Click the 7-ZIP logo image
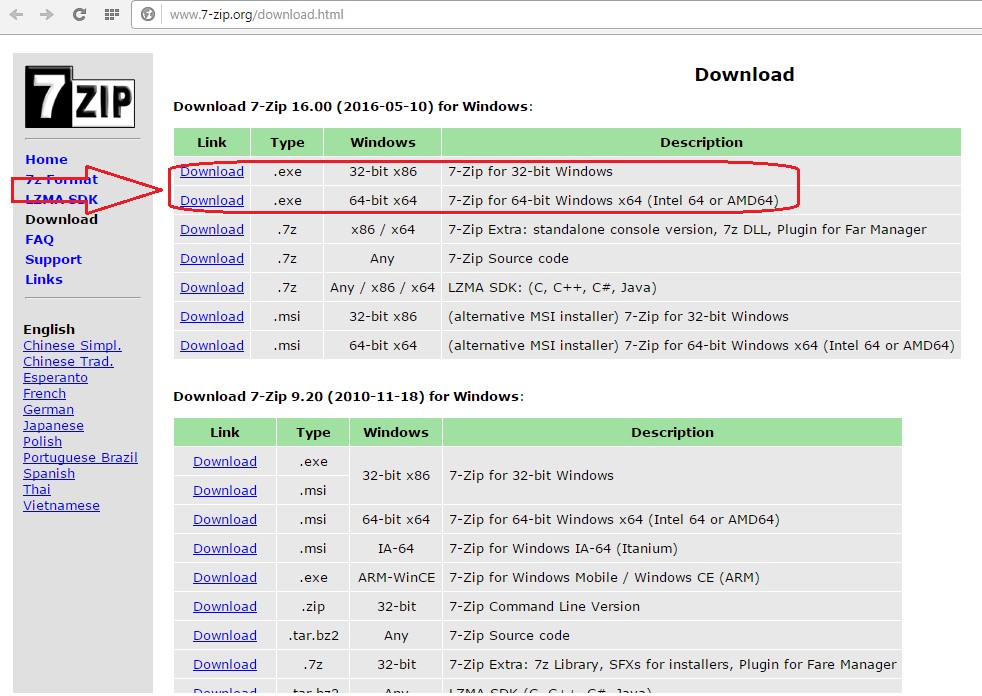The width and height of the screenshot is (982, 696). pyautogui.click(x=80, y=97)
